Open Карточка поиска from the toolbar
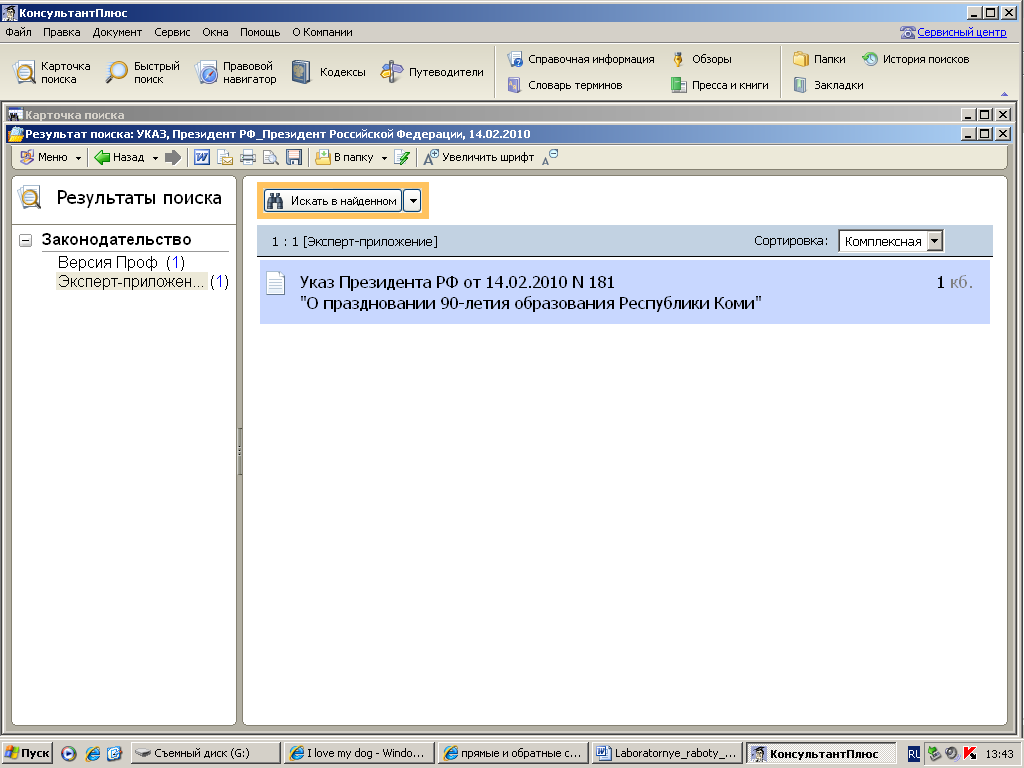Viewport: 1024px width, 768px height. 52,72
